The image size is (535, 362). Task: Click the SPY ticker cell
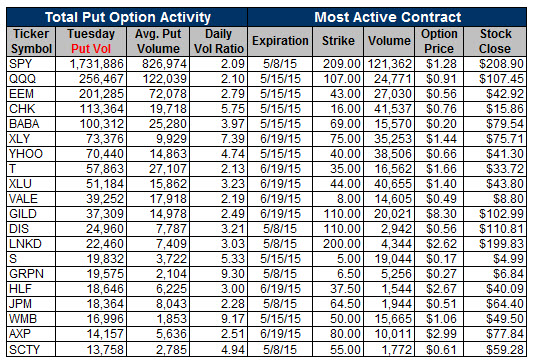click(x=31, y=64)
